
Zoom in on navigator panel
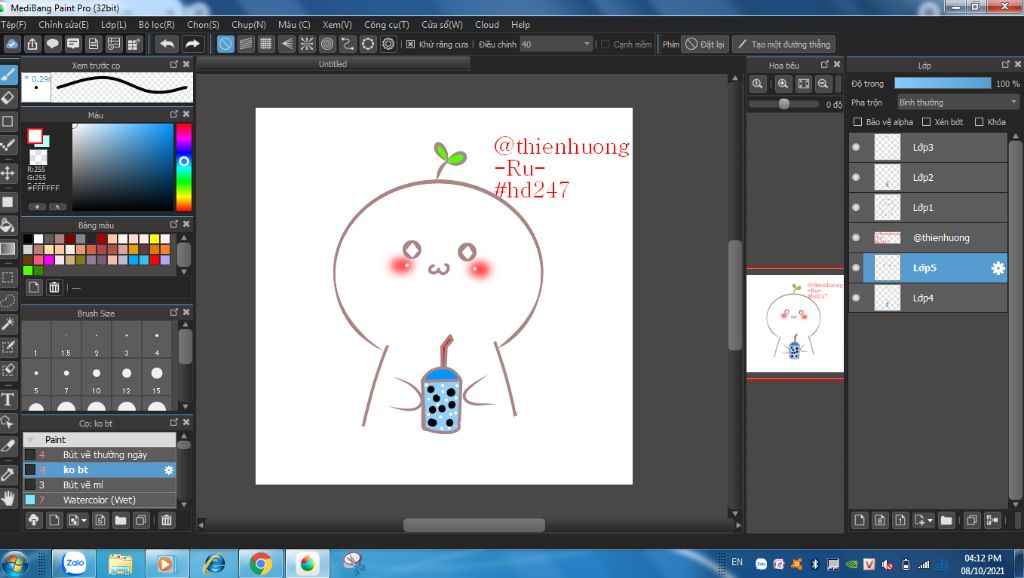tap(783, 84)
